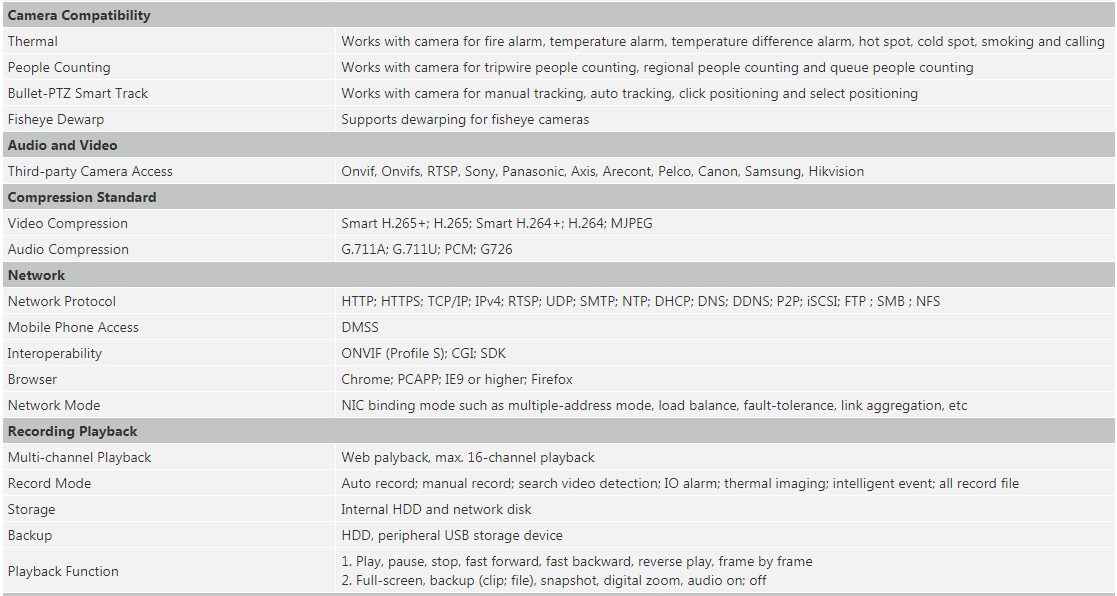The width and height of the screenshot is (1117, 596).
Task: Select the Interoperability ONVIF value text
Action: coord(423,354)
